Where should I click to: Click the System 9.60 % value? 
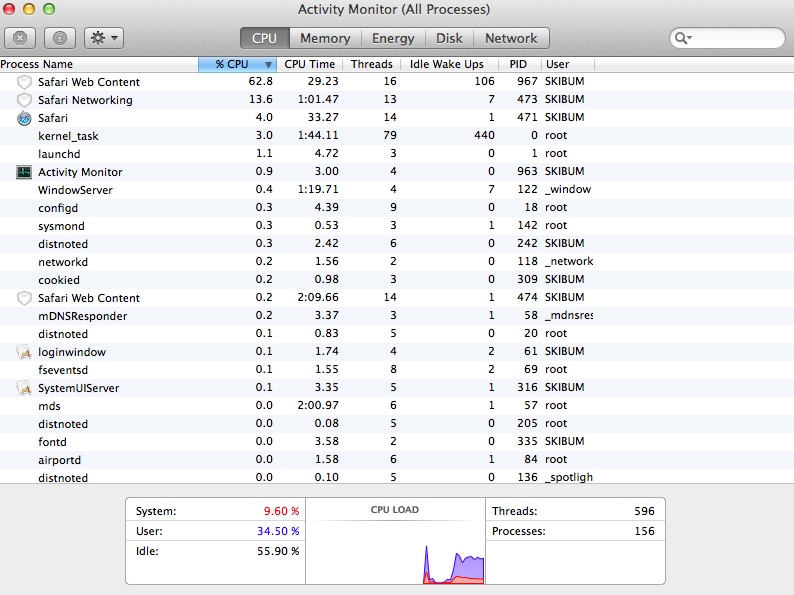282,511
